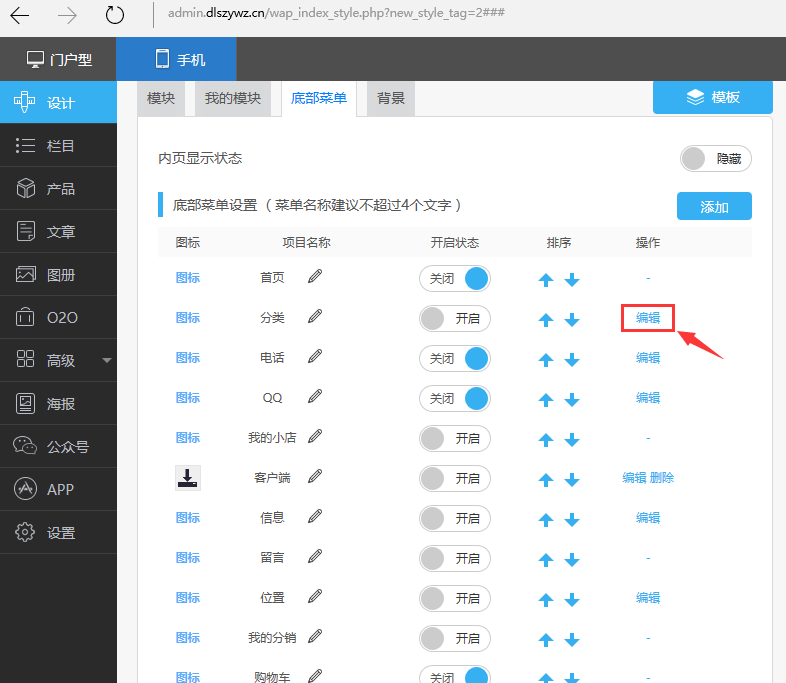Rename 信息 using its pencil icon

coord(315,516)
